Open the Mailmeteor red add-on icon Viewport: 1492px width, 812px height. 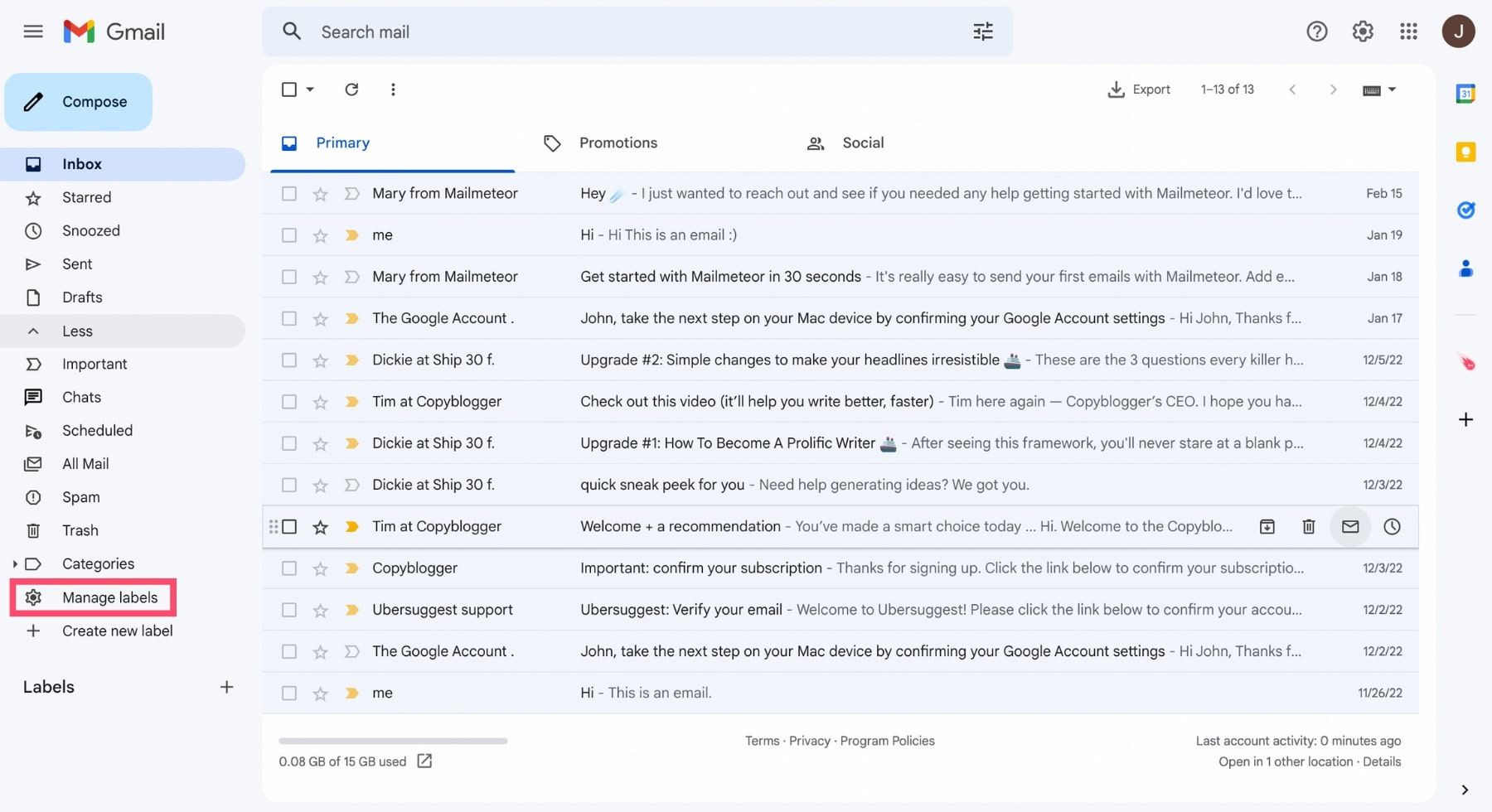tap(1466, 362)
